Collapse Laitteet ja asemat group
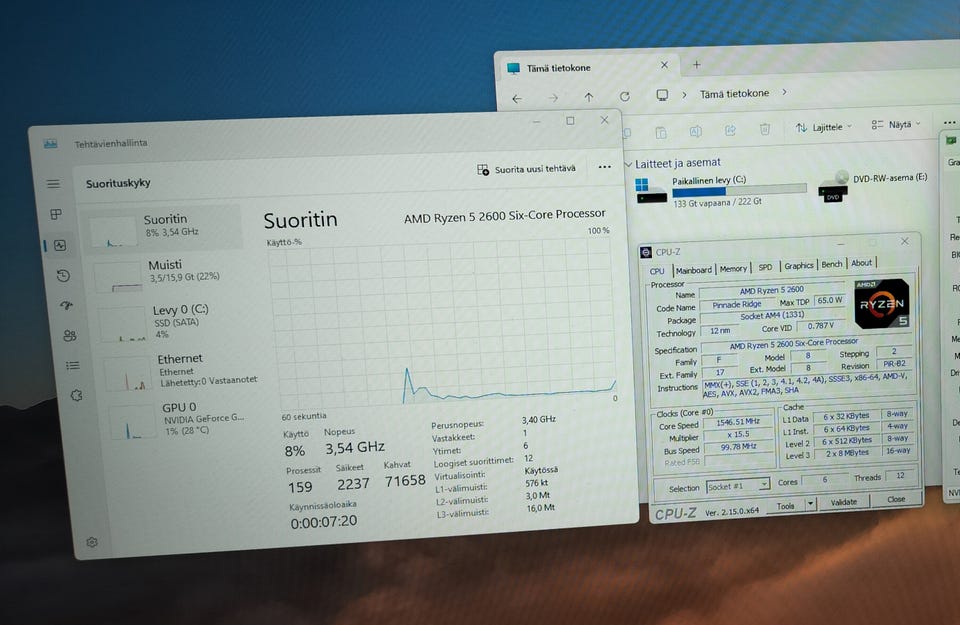Screen dimensions: 960x625 628,165
